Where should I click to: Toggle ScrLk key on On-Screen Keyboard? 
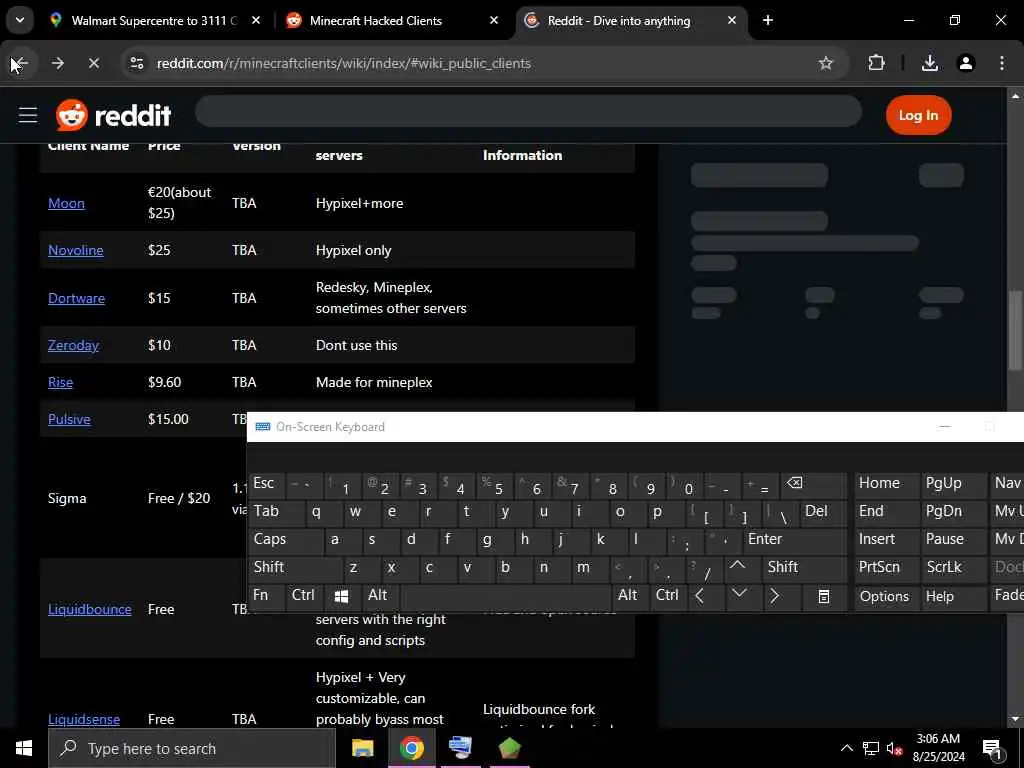pos(952,568)
